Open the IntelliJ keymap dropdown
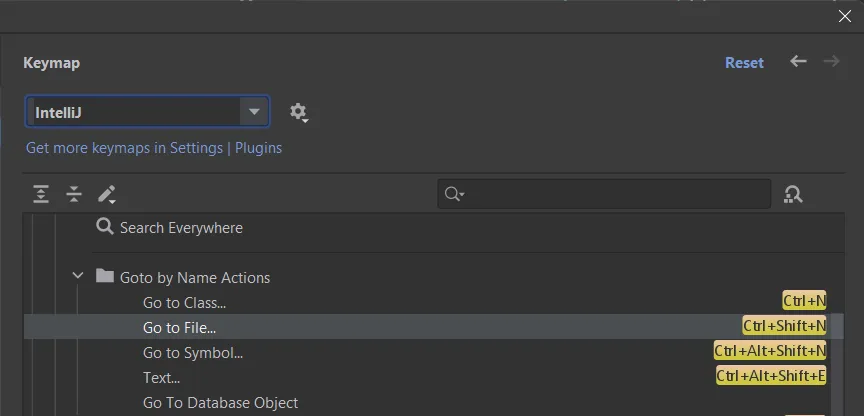 (254, 112)
